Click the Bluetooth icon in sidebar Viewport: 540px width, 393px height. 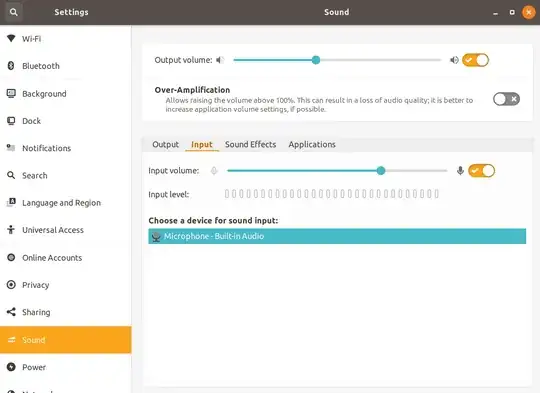click(x=11, y=65)
